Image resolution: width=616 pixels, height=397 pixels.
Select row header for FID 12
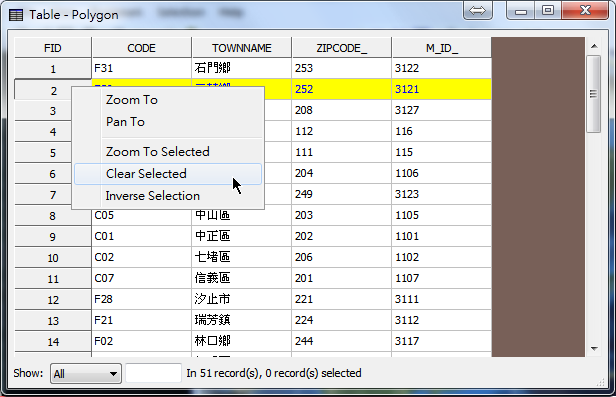53,300
